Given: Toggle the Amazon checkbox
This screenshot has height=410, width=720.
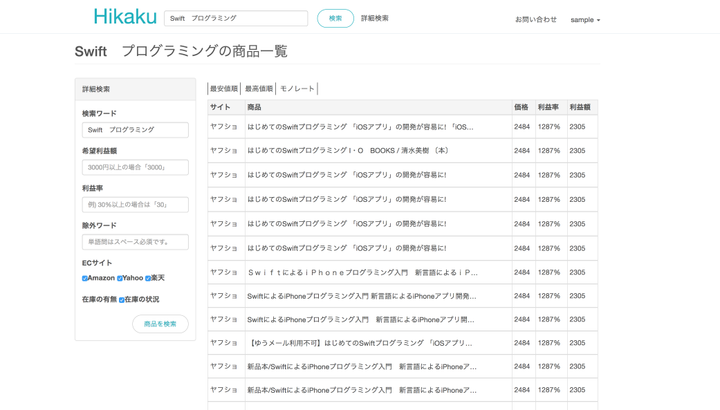Looking at the screenshot, I should [85, 279].
